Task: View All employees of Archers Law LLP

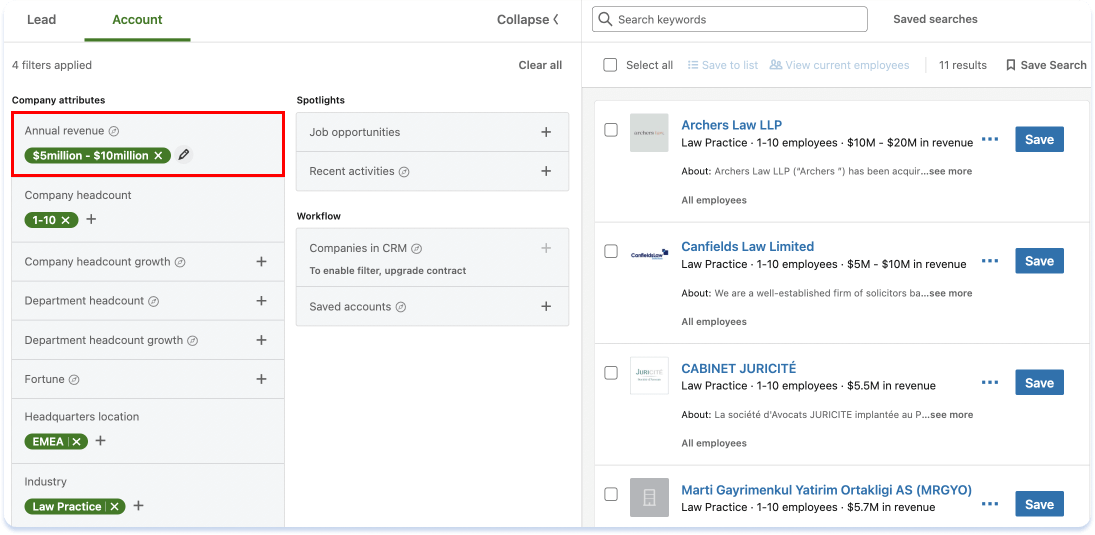Action: pyautogui.click(x=714, y=200)
